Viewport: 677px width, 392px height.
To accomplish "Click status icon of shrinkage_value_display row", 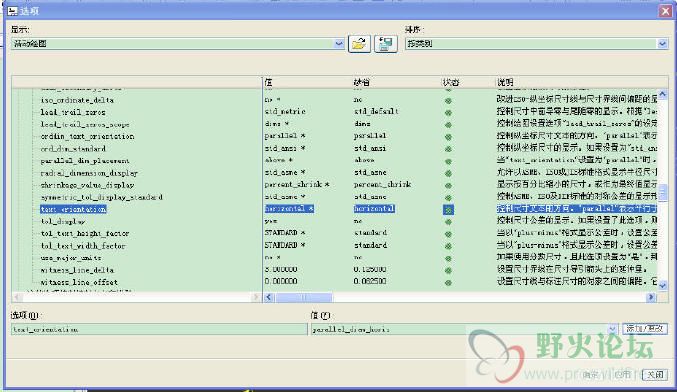I will [x=448, y=186].
